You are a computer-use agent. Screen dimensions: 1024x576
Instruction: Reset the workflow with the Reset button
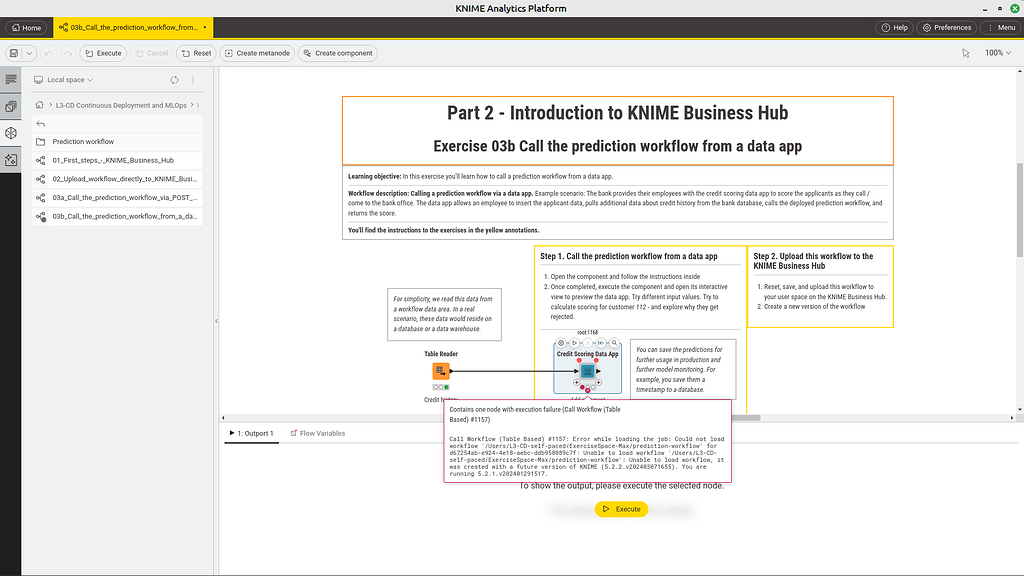point(196,54)
